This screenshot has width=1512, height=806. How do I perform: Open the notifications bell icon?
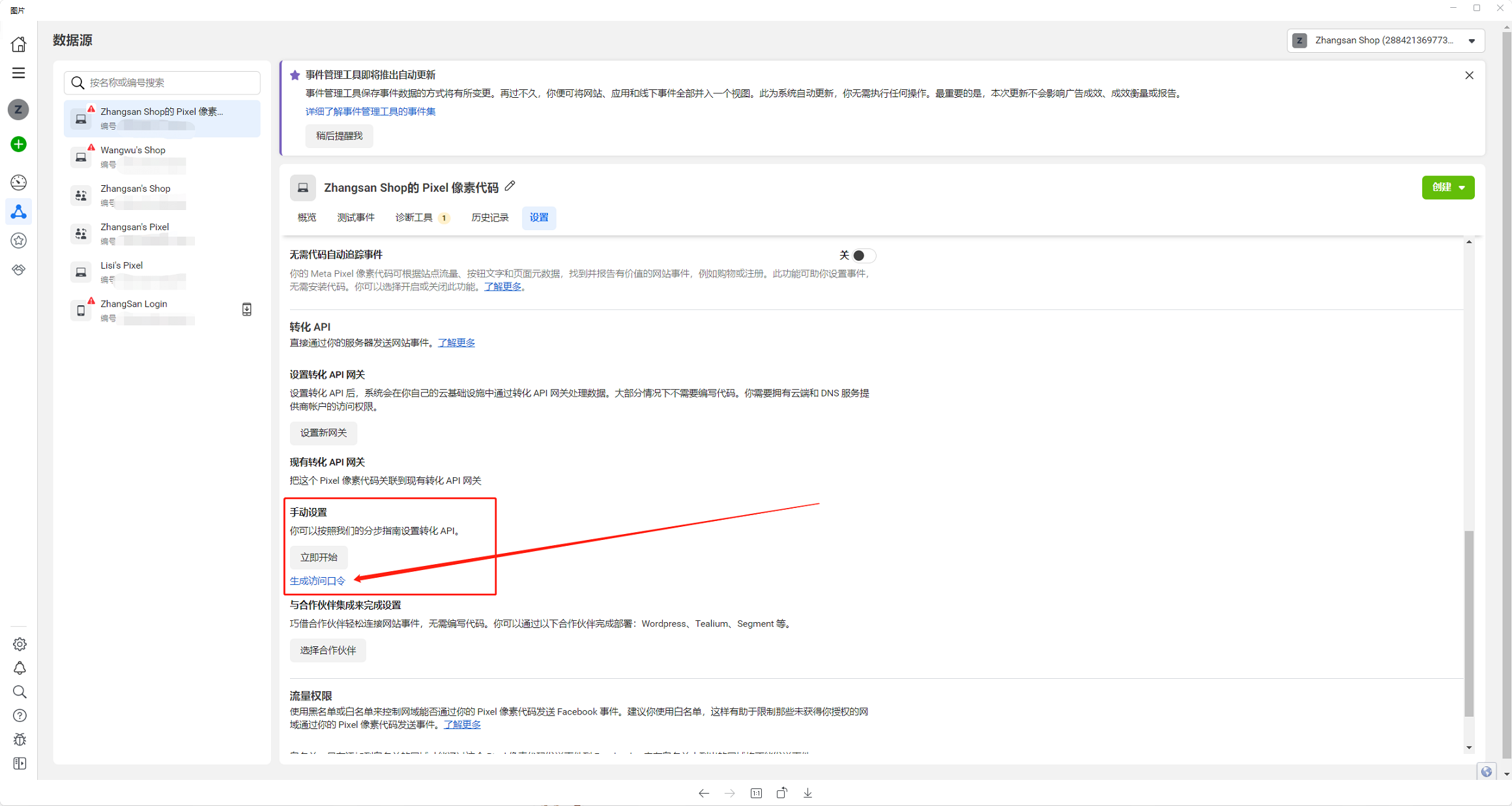(20, 668)
